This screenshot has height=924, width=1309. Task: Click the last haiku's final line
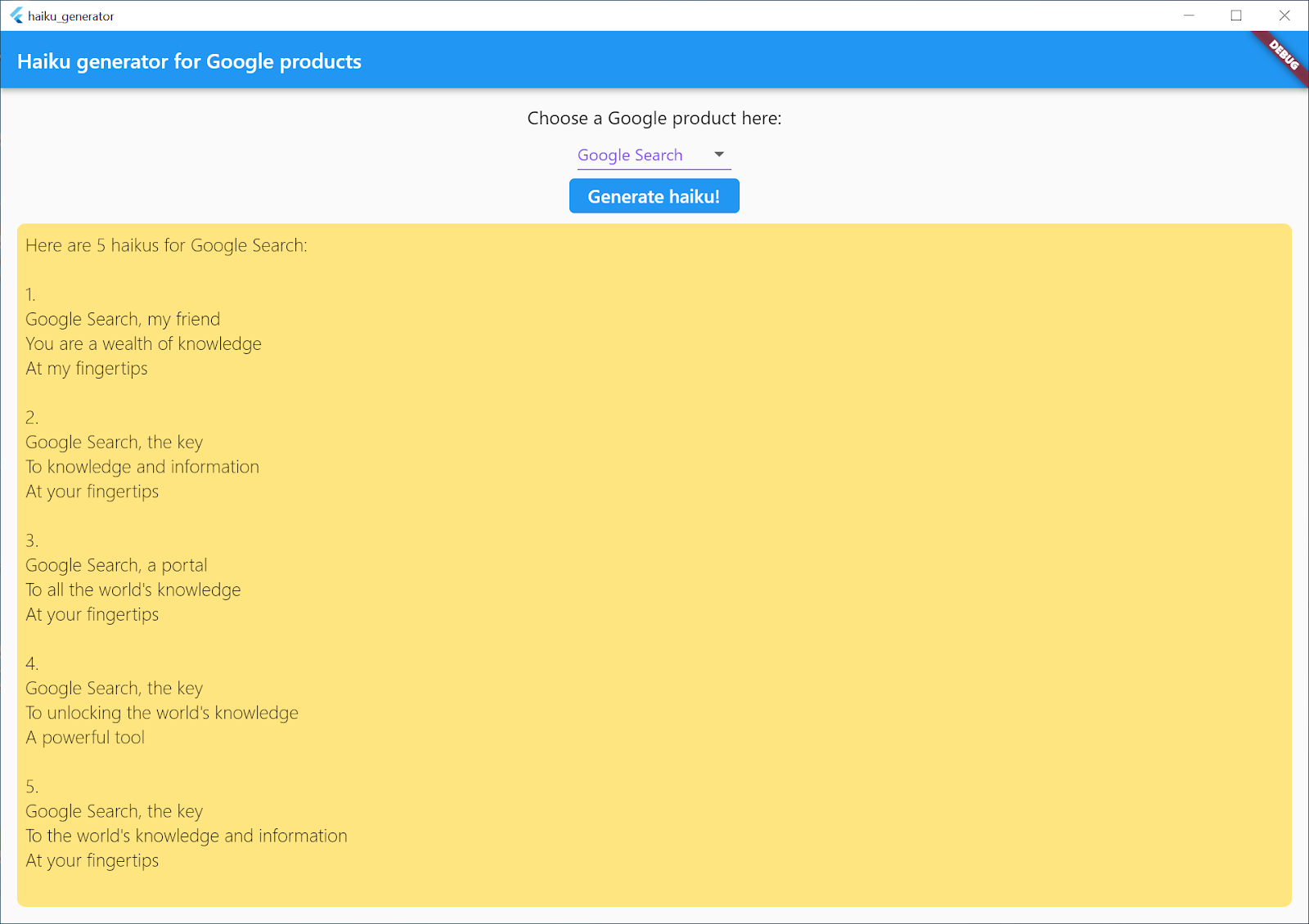[x=92, y=860]
